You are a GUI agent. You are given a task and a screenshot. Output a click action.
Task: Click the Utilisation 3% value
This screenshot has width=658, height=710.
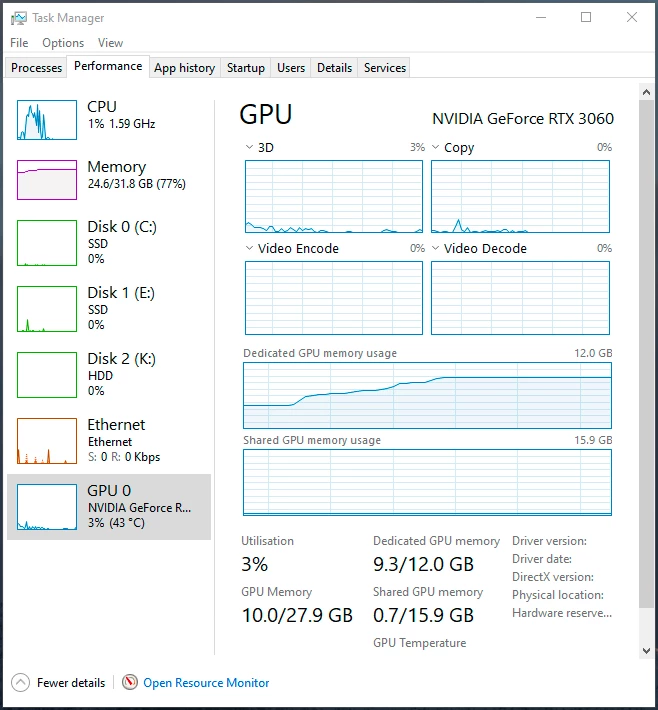pos(255,564)
